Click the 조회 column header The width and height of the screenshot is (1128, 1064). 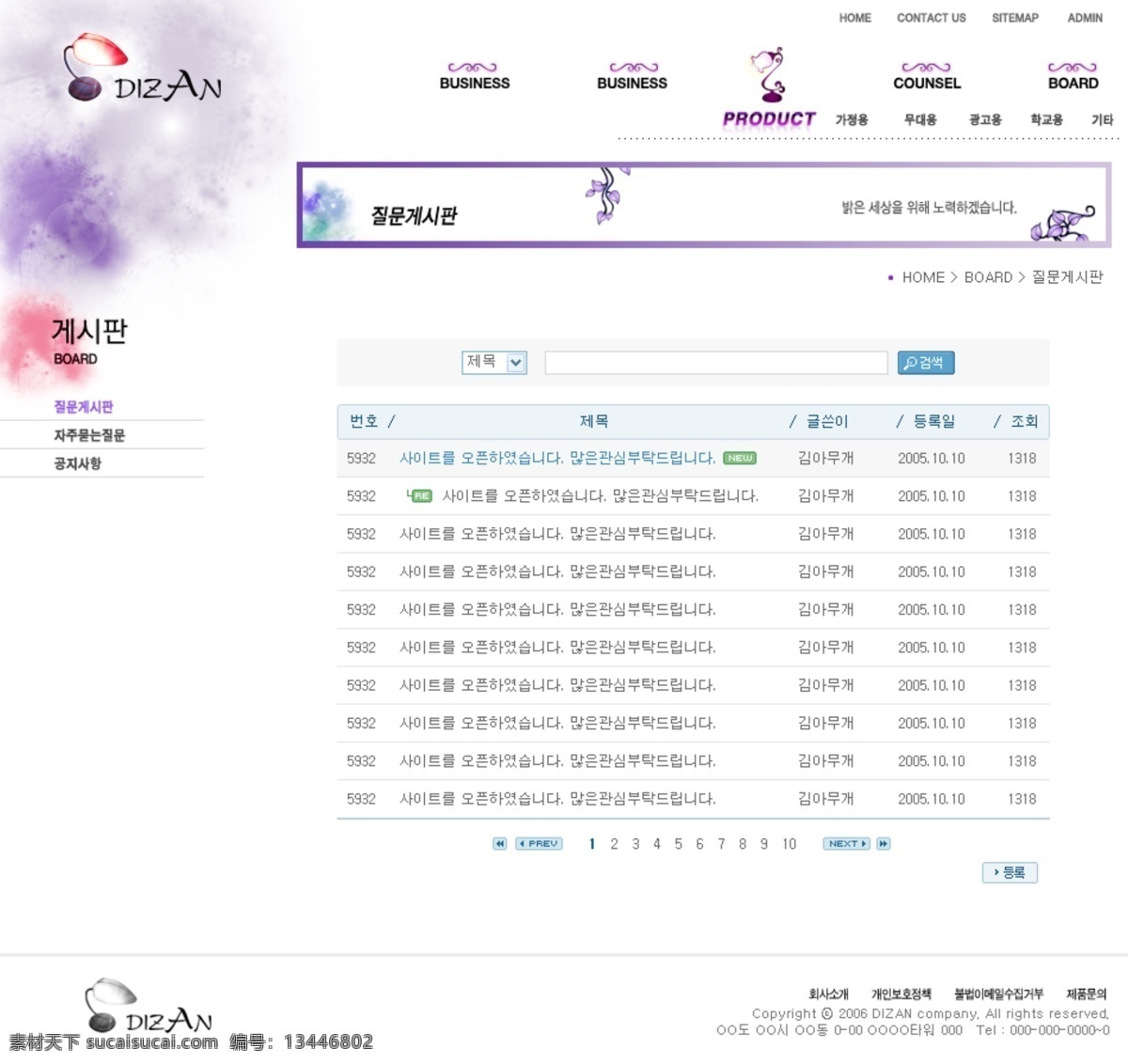1025,421
